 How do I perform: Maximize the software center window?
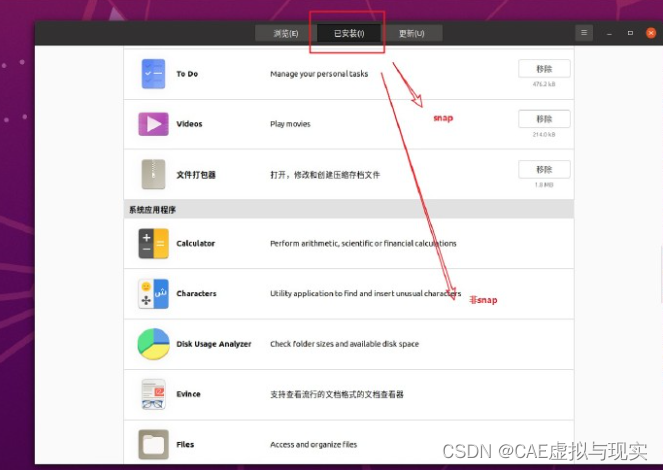point(630,33)
